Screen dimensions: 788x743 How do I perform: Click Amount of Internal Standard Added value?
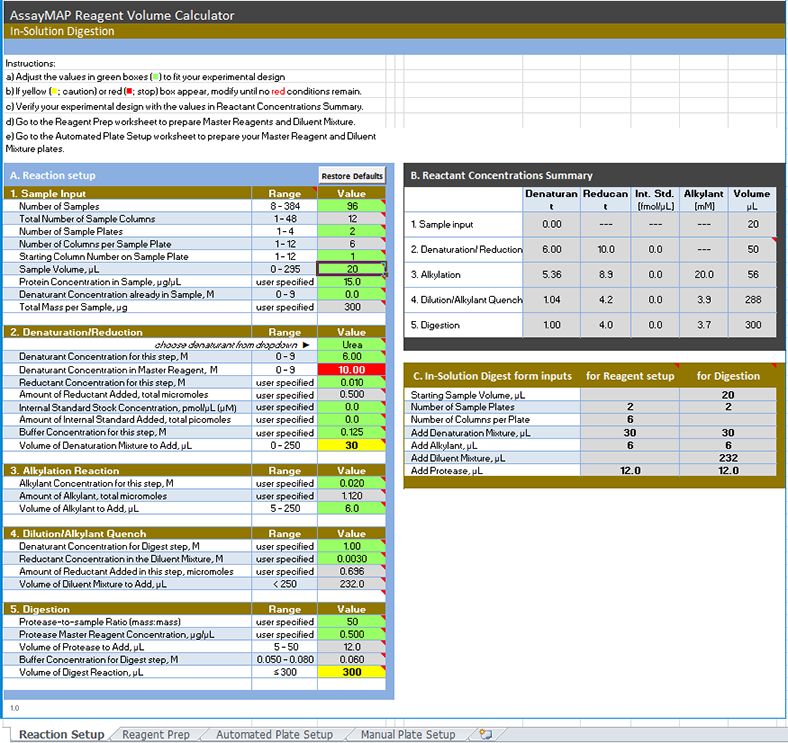coord(351,420)
